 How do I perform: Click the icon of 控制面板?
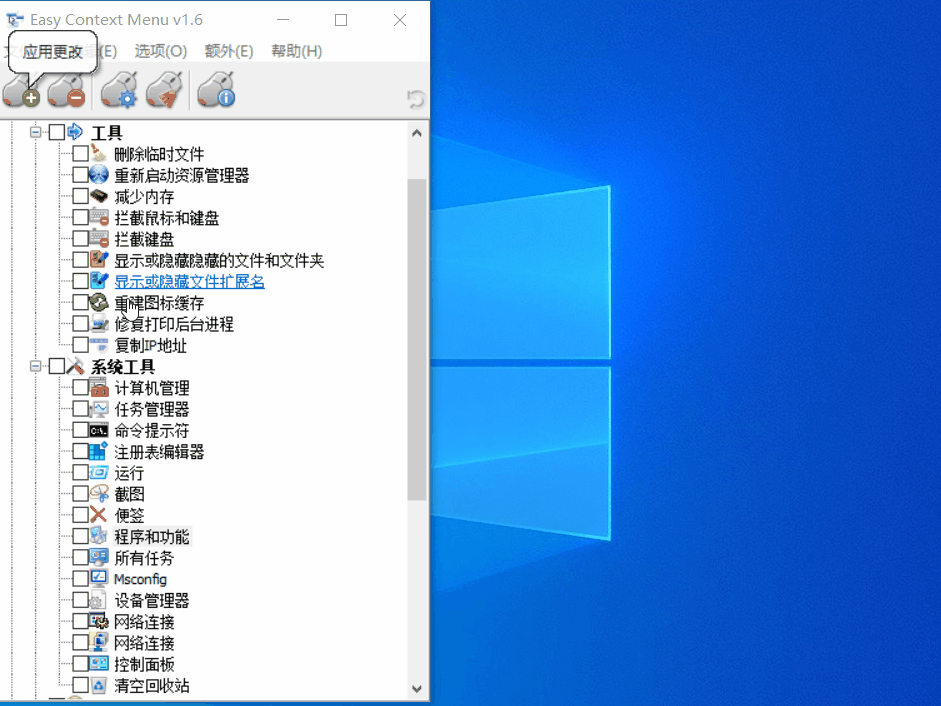coord(99,663)
